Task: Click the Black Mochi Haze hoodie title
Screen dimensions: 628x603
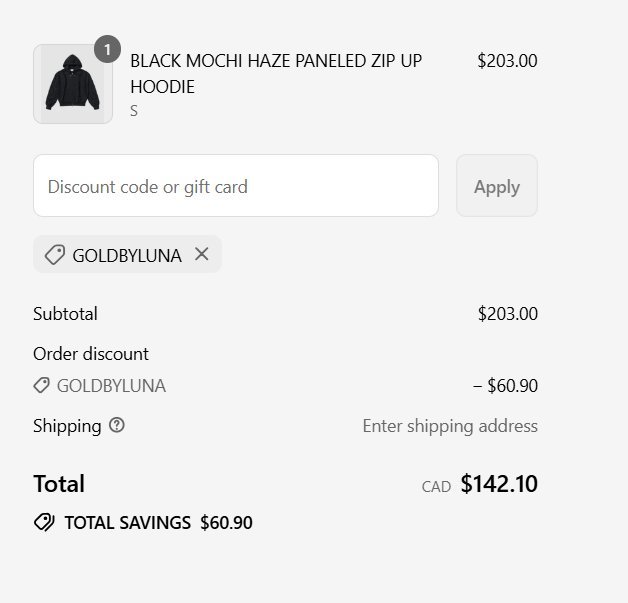Action: [276, 74]
